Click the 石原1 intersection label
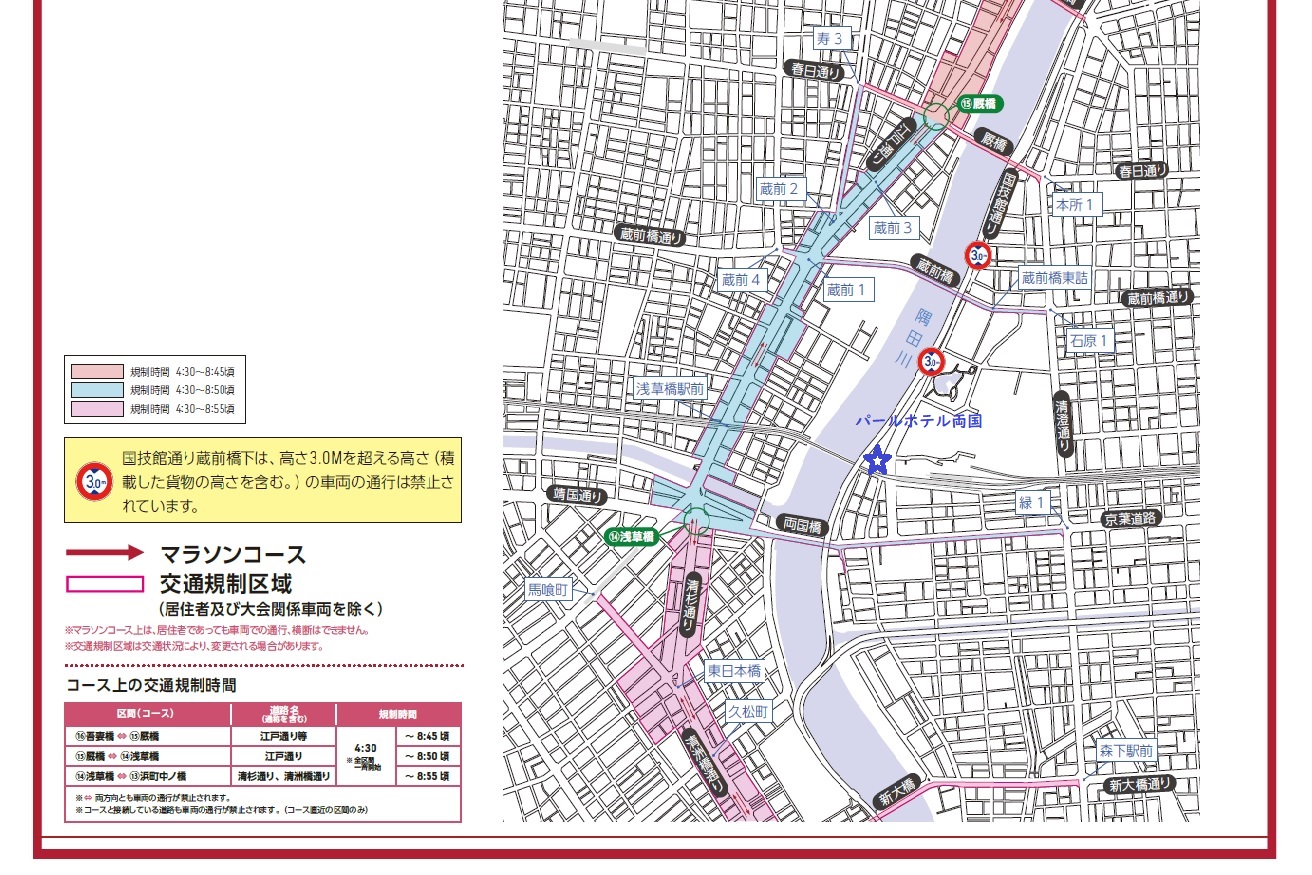 [x=1089, y=341]
